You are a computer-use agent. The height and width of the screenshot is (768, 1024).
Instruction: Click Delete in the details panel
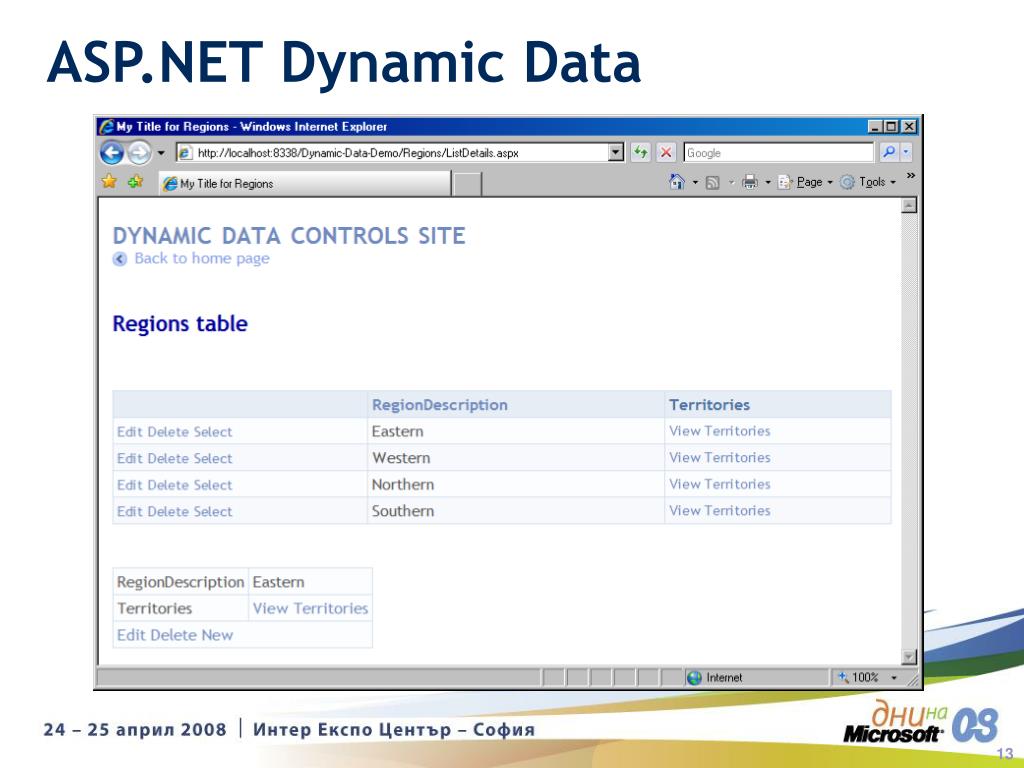coord(174,635)
